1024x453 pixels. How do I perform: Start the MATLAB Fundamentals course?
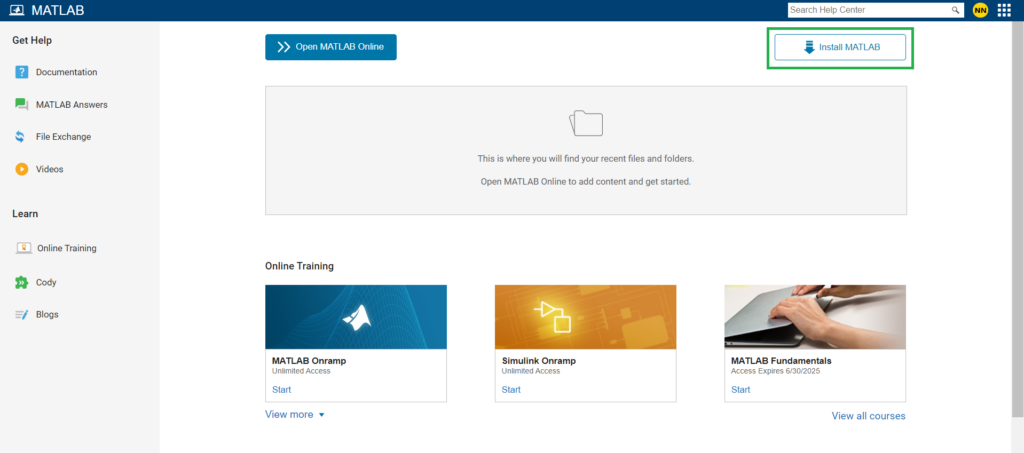click(x=741, y=390)
